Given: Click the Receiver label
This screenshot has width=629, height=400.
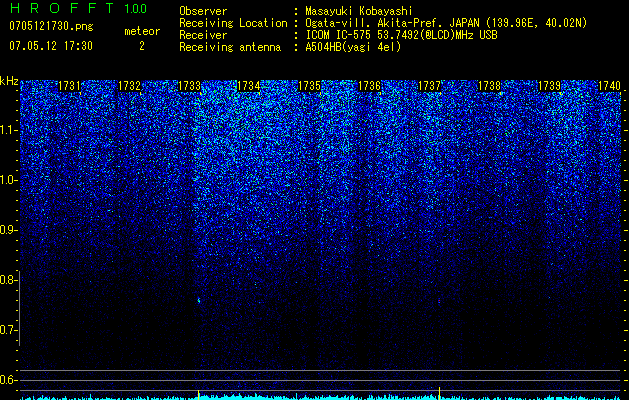Looking at the screenshot, I should [x=203, y=35].
